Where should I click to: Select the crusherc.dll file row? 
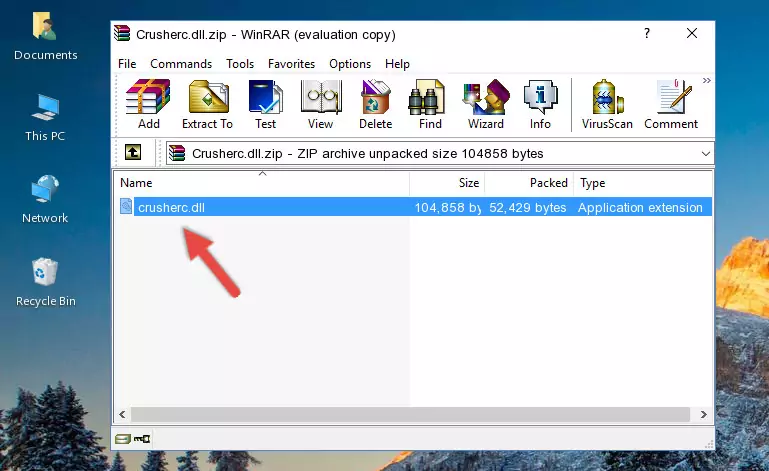(x=414, y=207)
